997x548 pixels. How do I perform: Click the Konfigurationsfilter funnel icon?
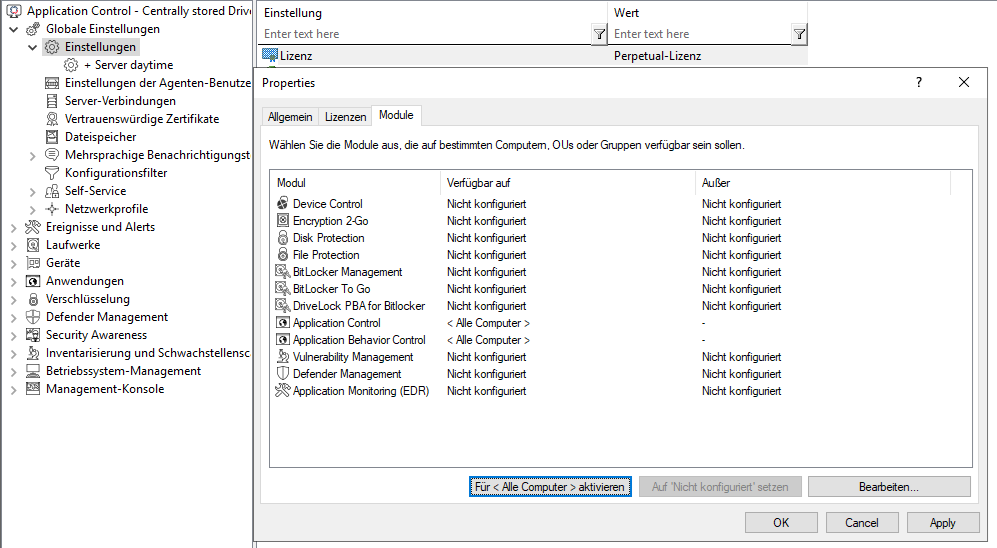[x=53, y=173]
